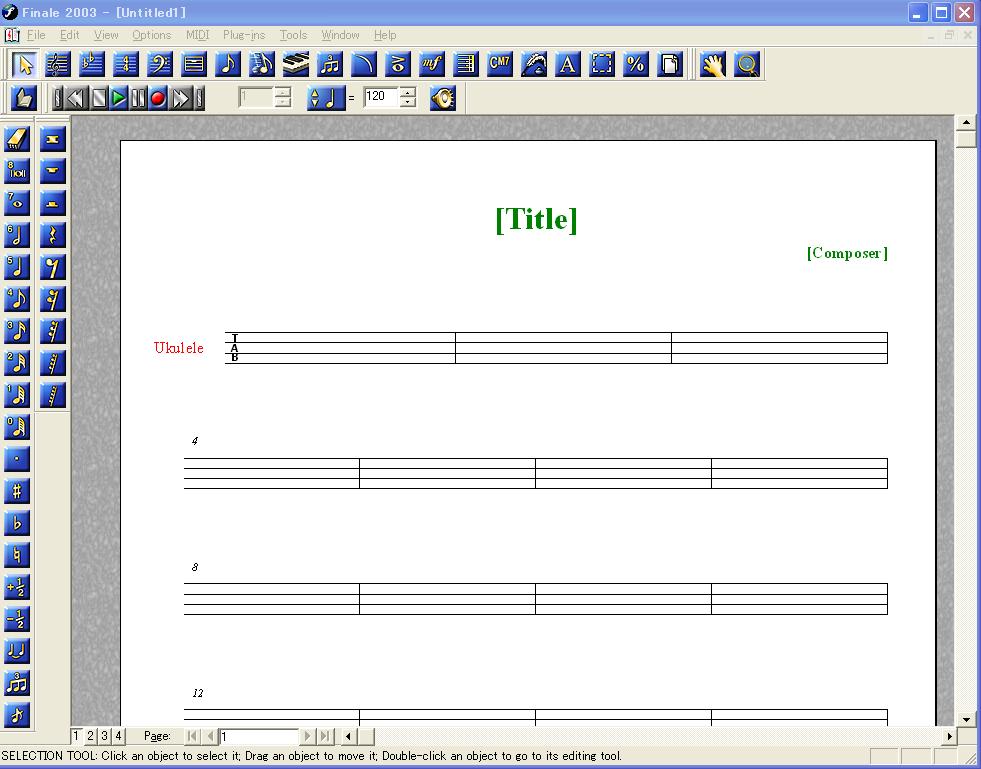Select the Mass Edit dashed-box tool
Image resolution: width=981 pixels, height=769 pixels.
[x=601, y=64]
